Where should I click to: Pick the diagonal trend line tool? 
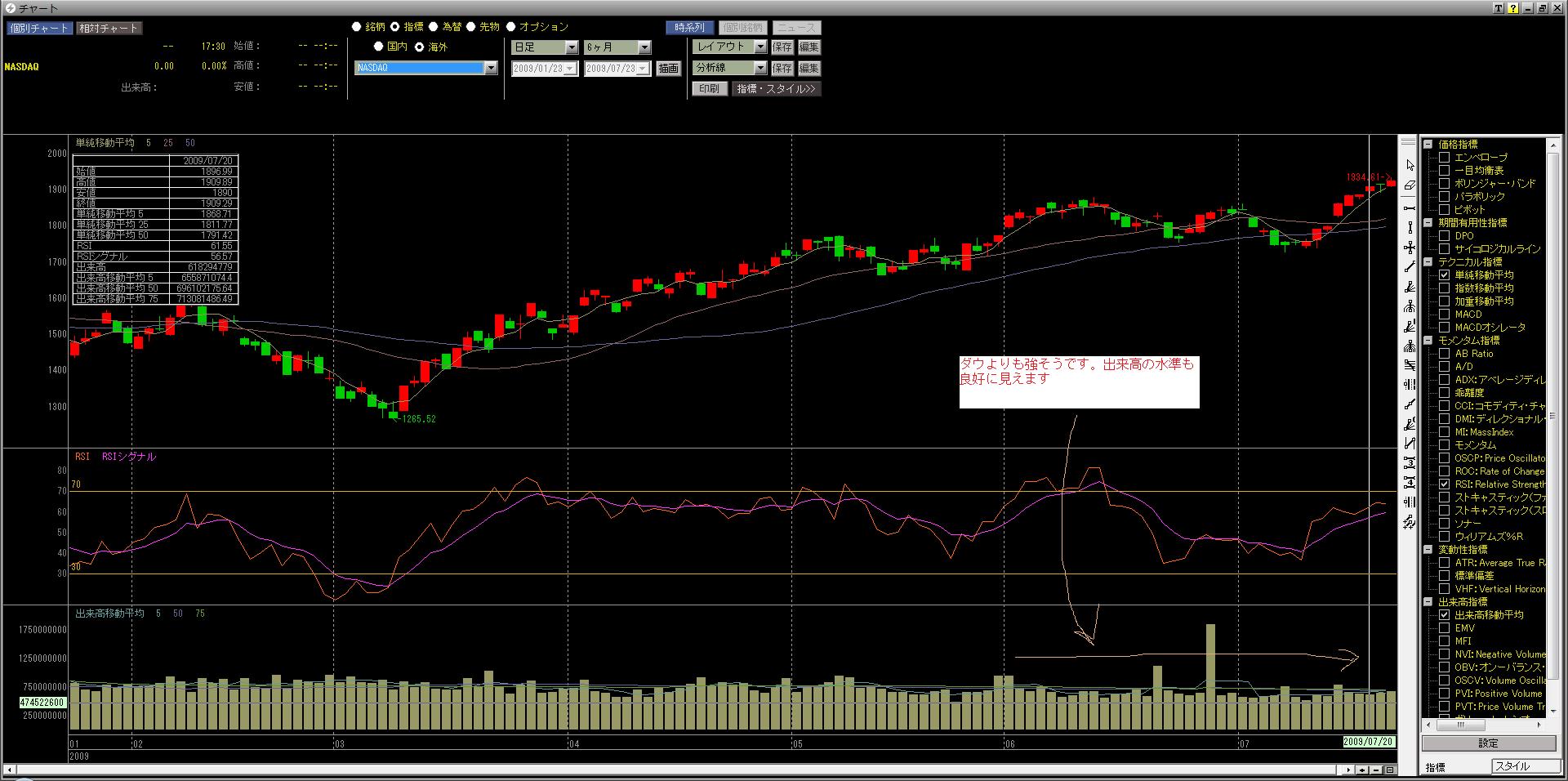(1410, 267)
